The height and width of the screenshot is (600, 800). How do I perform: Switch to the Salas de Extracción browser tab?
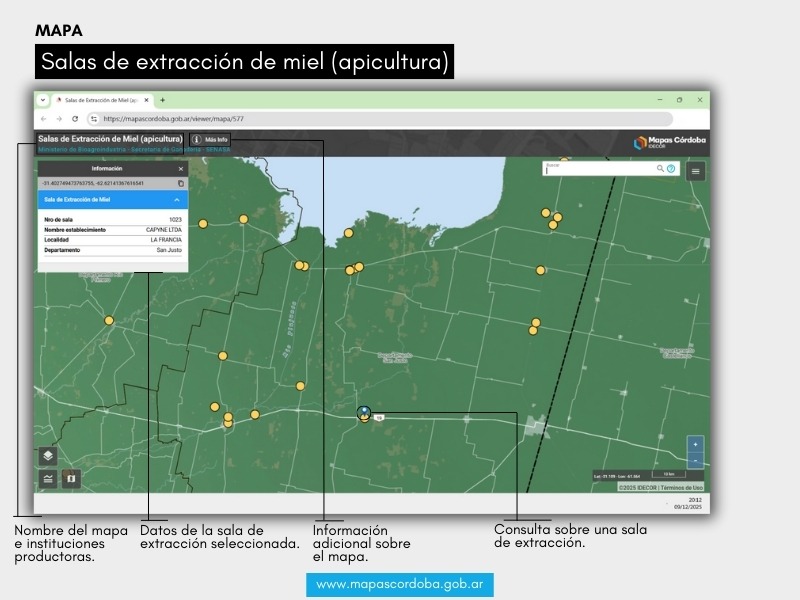100,100
